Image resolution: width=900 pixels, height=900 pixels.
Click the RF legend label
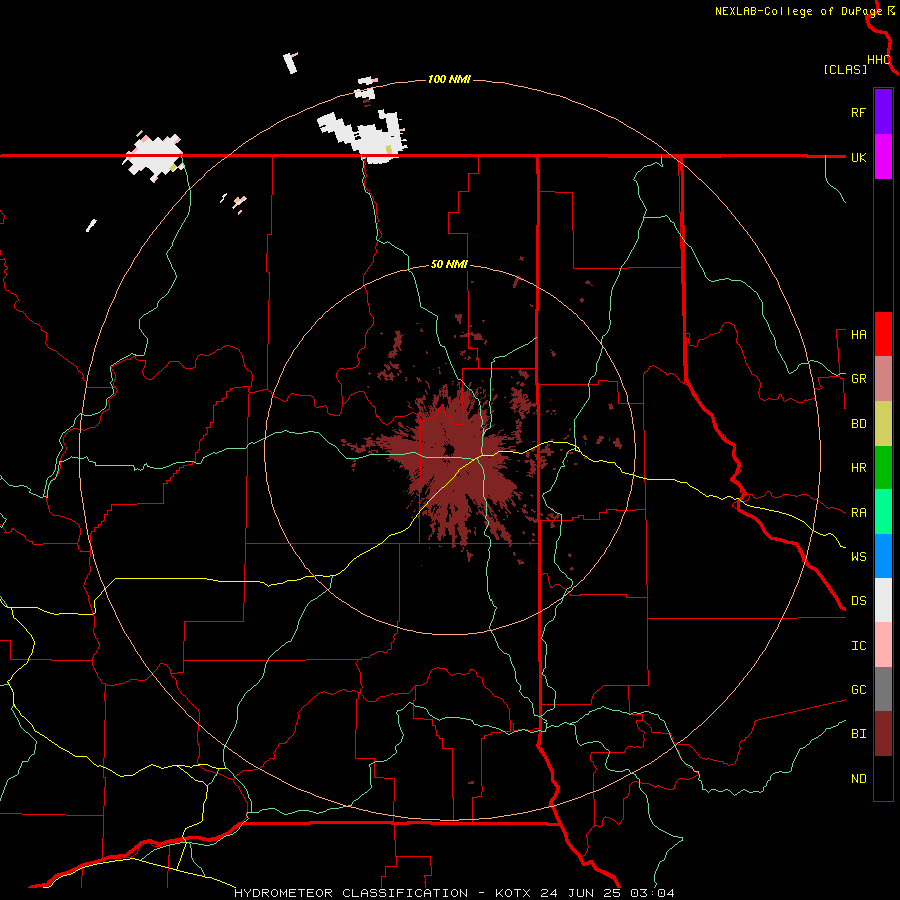coord(858,112)
